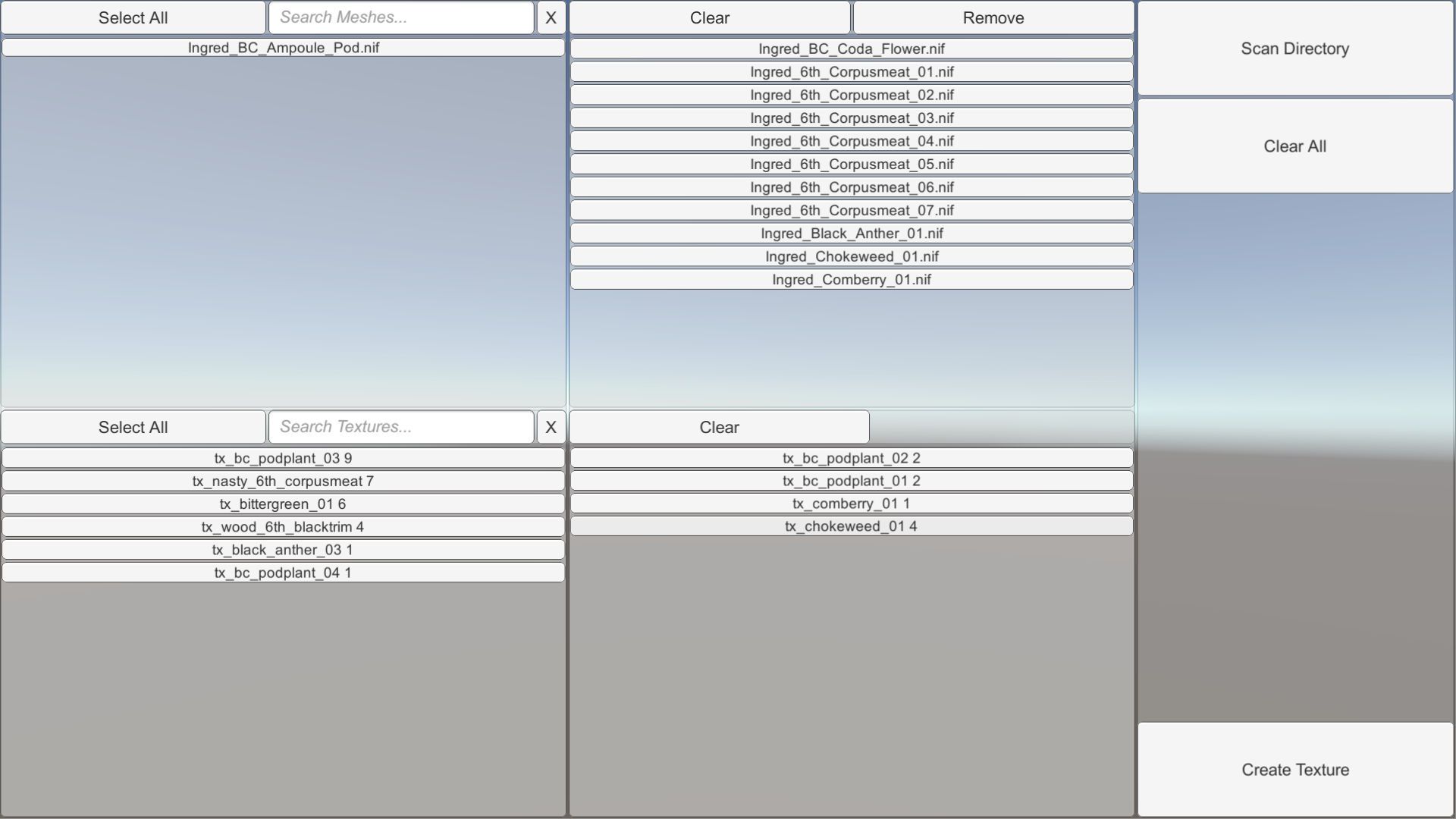Screen dimensions: 1456x819
Task: Click Create Texture
Action: (1295, 770)
